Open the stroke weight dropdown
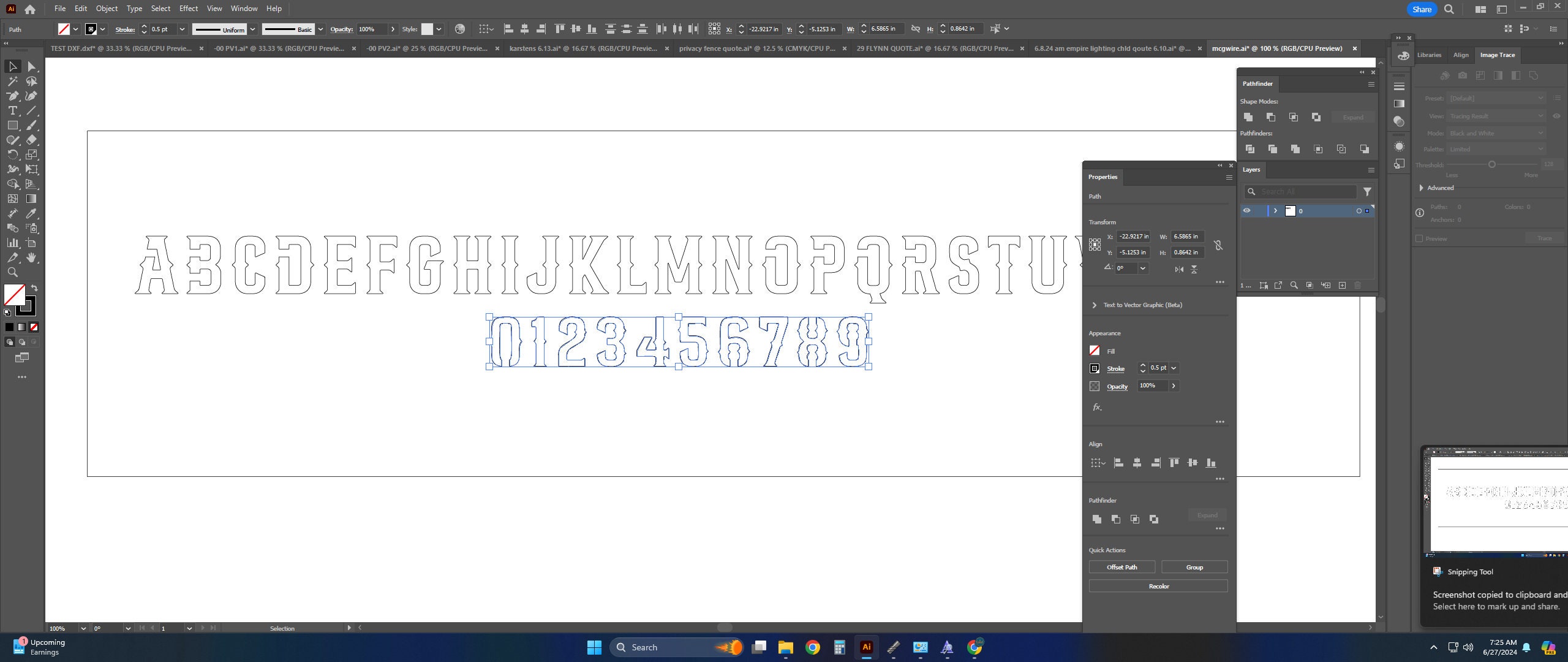The height and width of the screenshot is (662, 1568). [x=182, y=29]
